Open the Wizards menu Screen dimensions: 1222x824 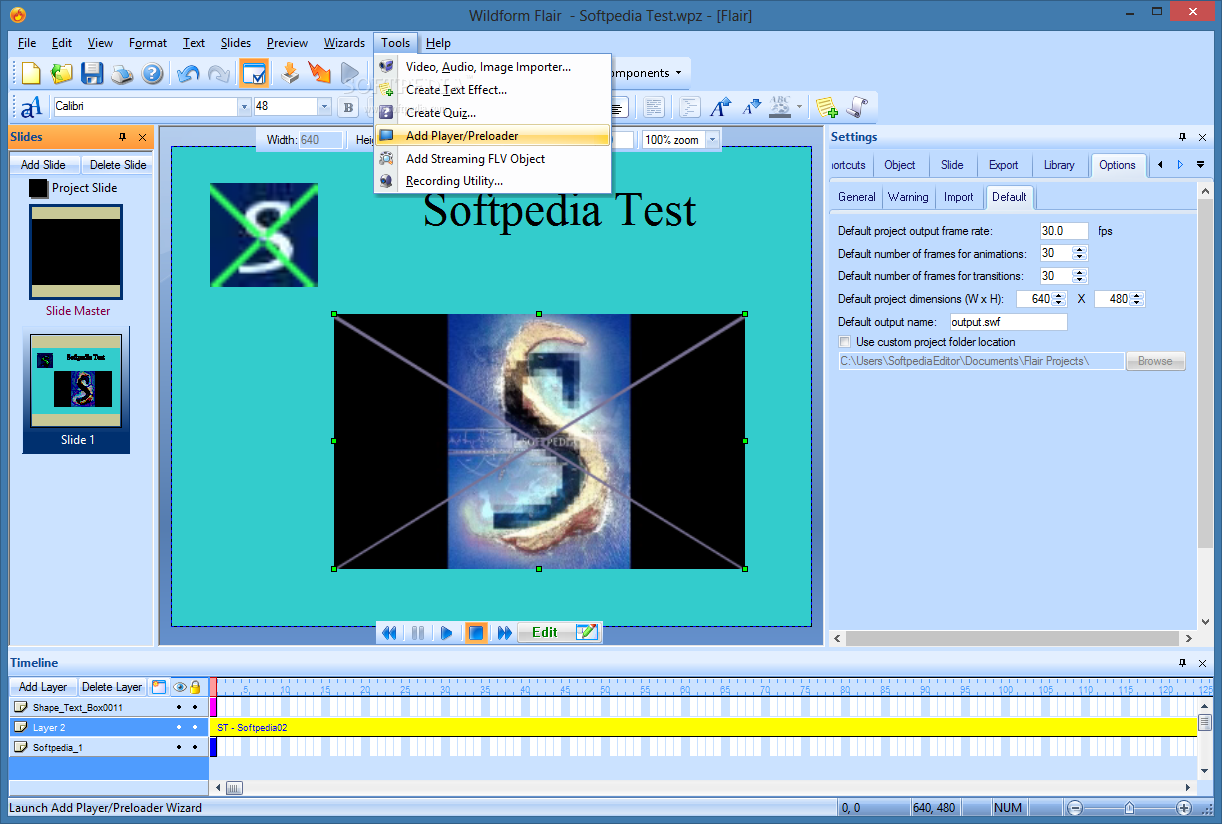[344, 43]
